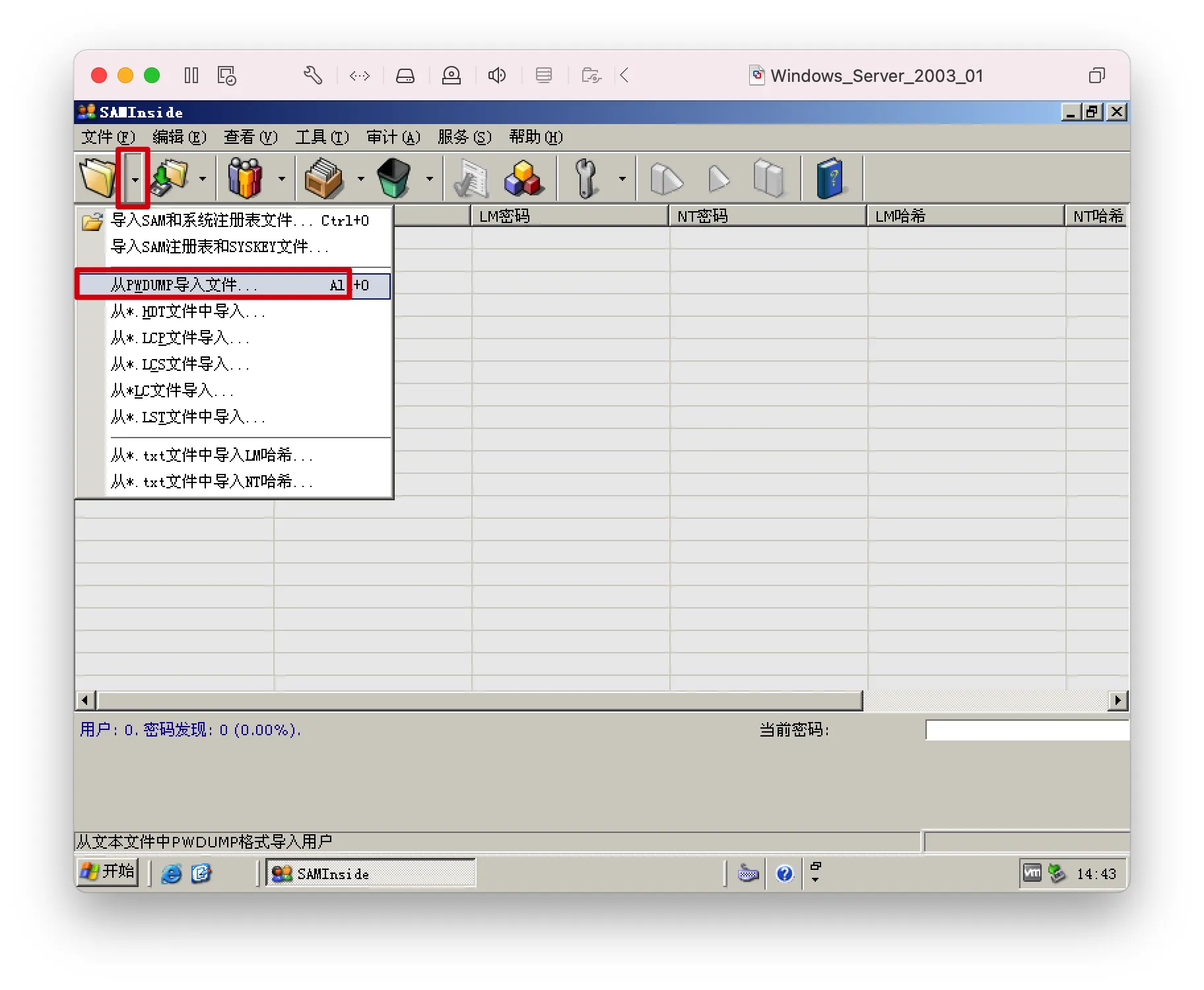Open the 文件(F) menu
The image size is (1204, 990).
coord(108,137)
